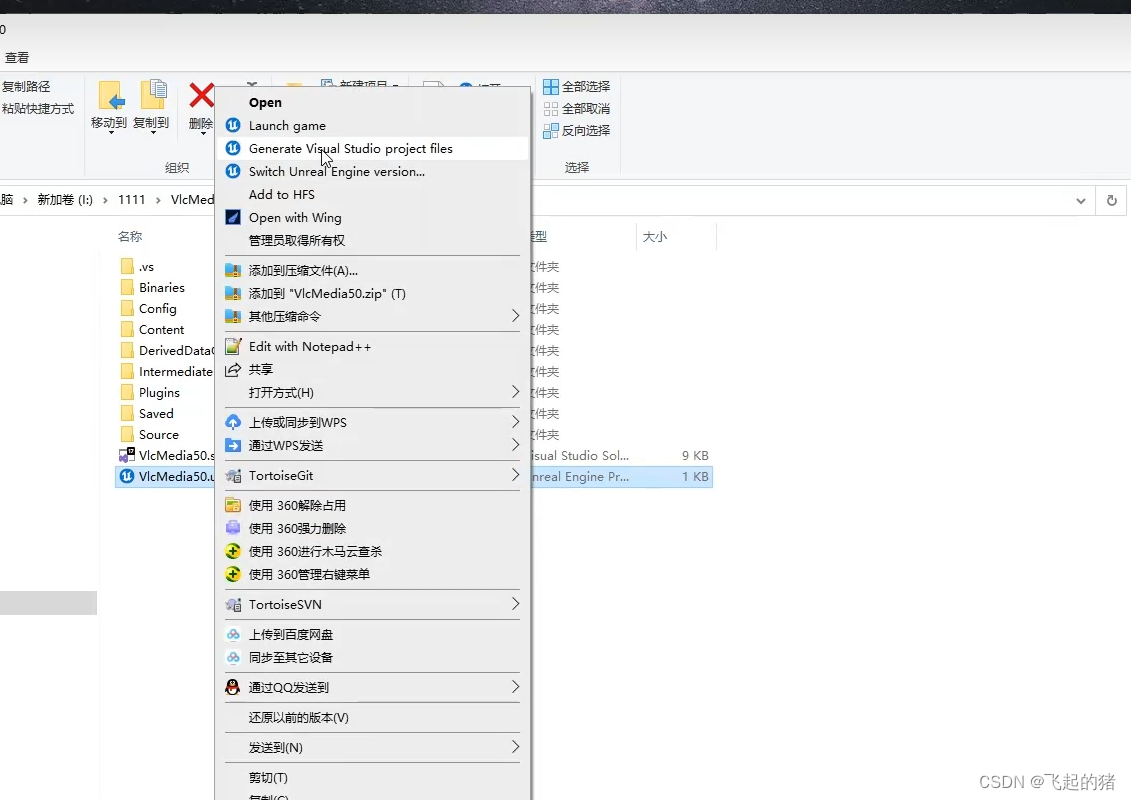Click the refresh button next to address bar
1131x800 pixels.
[x=1112, y=201]
